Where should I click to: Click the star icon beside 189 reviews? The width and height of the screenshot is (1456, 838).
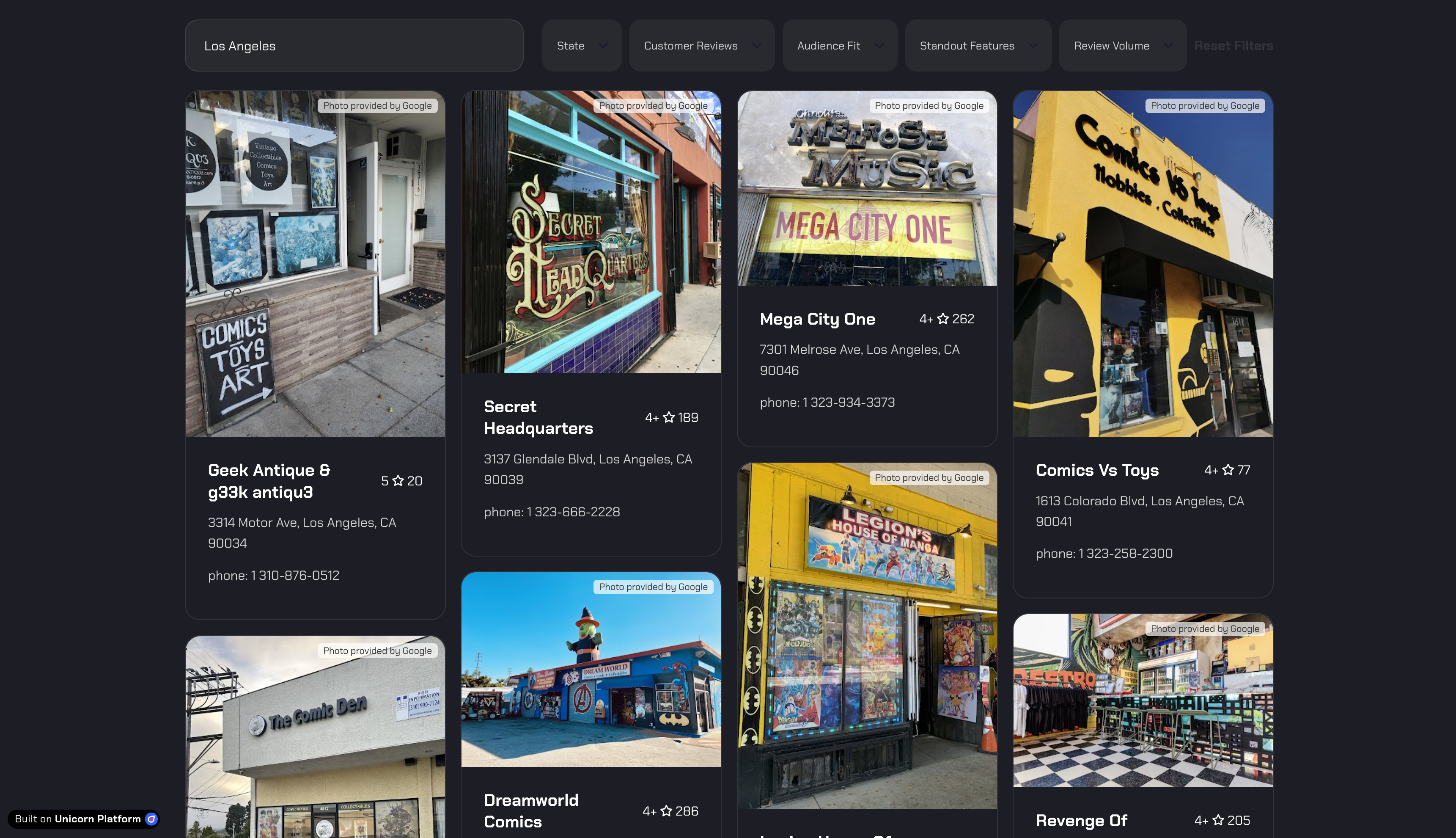pyautogui.click(x=668, y=417)
